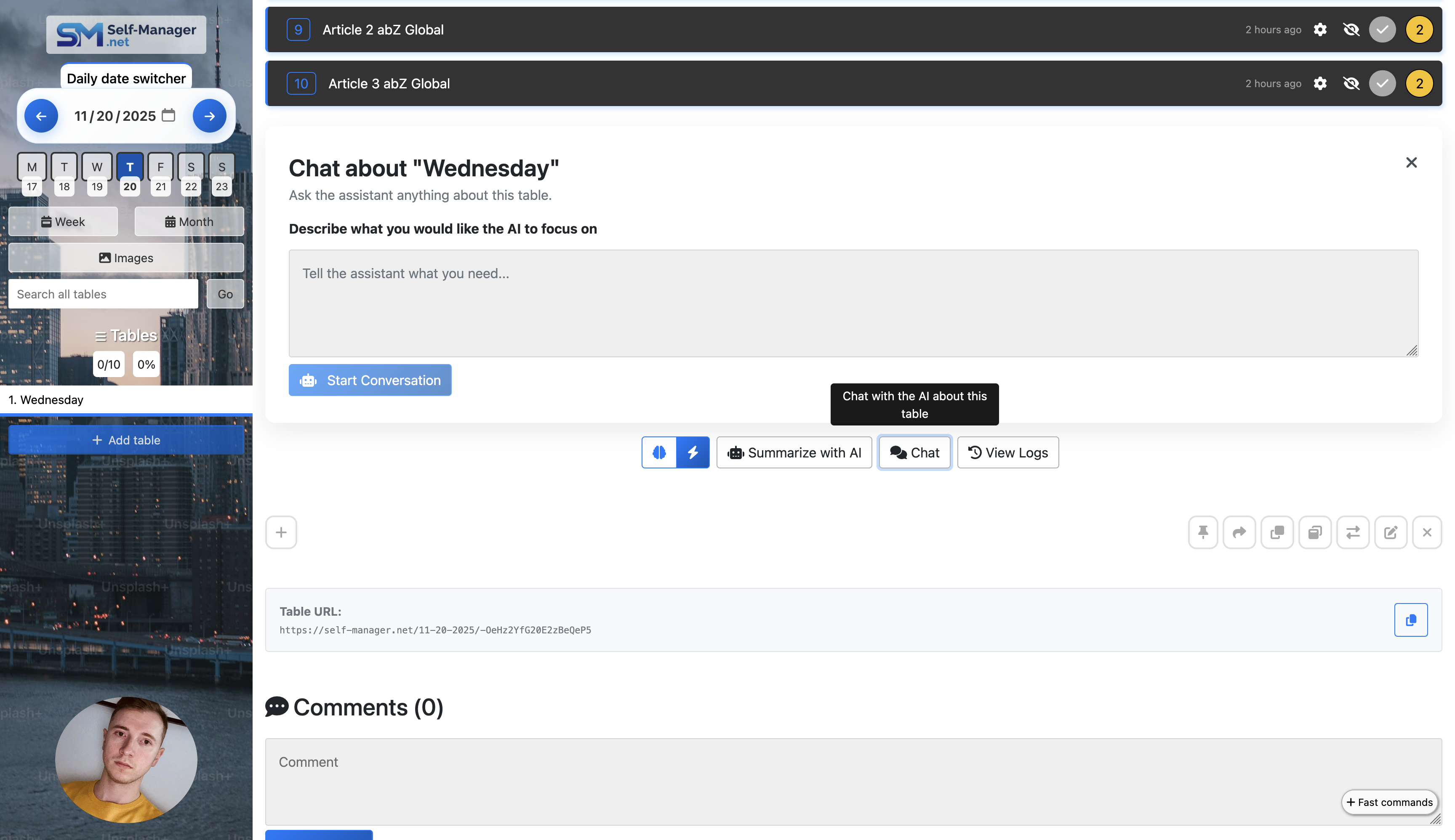The image size is (1455, 840).
Task: Open Fast commands in comment box
Action: [1389, 802]
